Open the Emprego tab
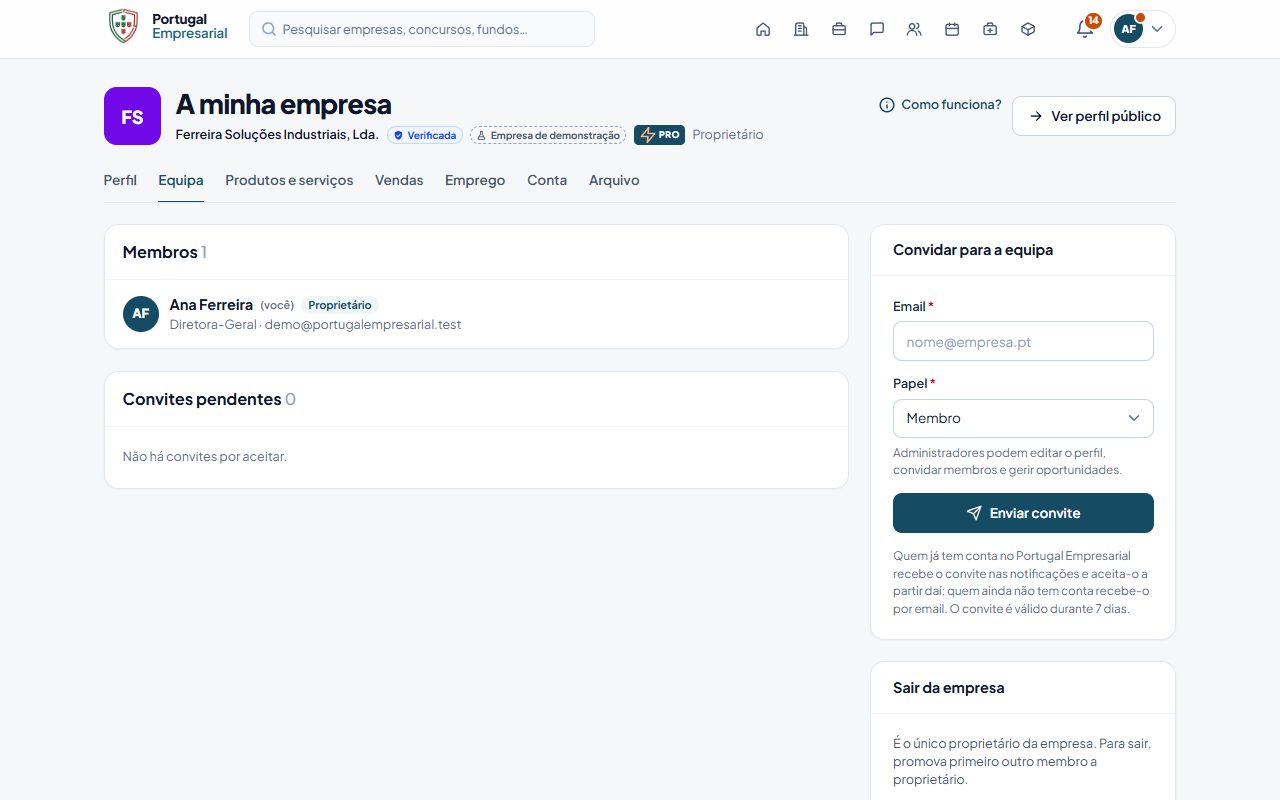Image resolution: width=1280 pixels, height=800 pixels. coord(475,181)
